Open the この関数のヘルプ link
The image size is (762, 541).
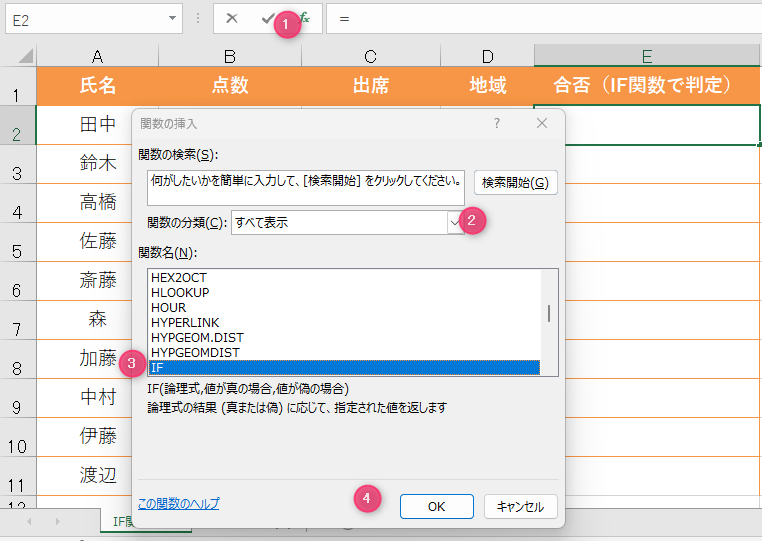(177, 504)
